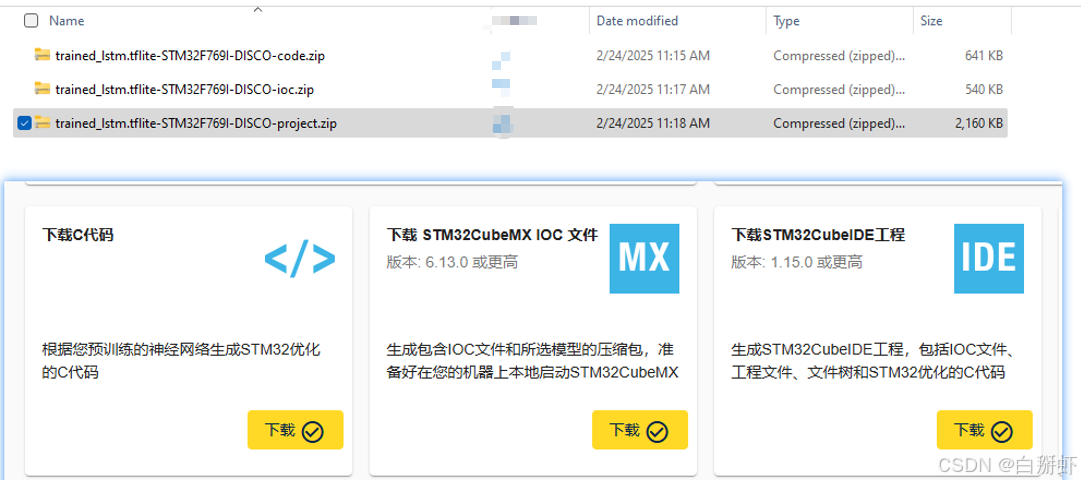
Task: Download the STM32CubeMX IOC file button
Action: 640,430
